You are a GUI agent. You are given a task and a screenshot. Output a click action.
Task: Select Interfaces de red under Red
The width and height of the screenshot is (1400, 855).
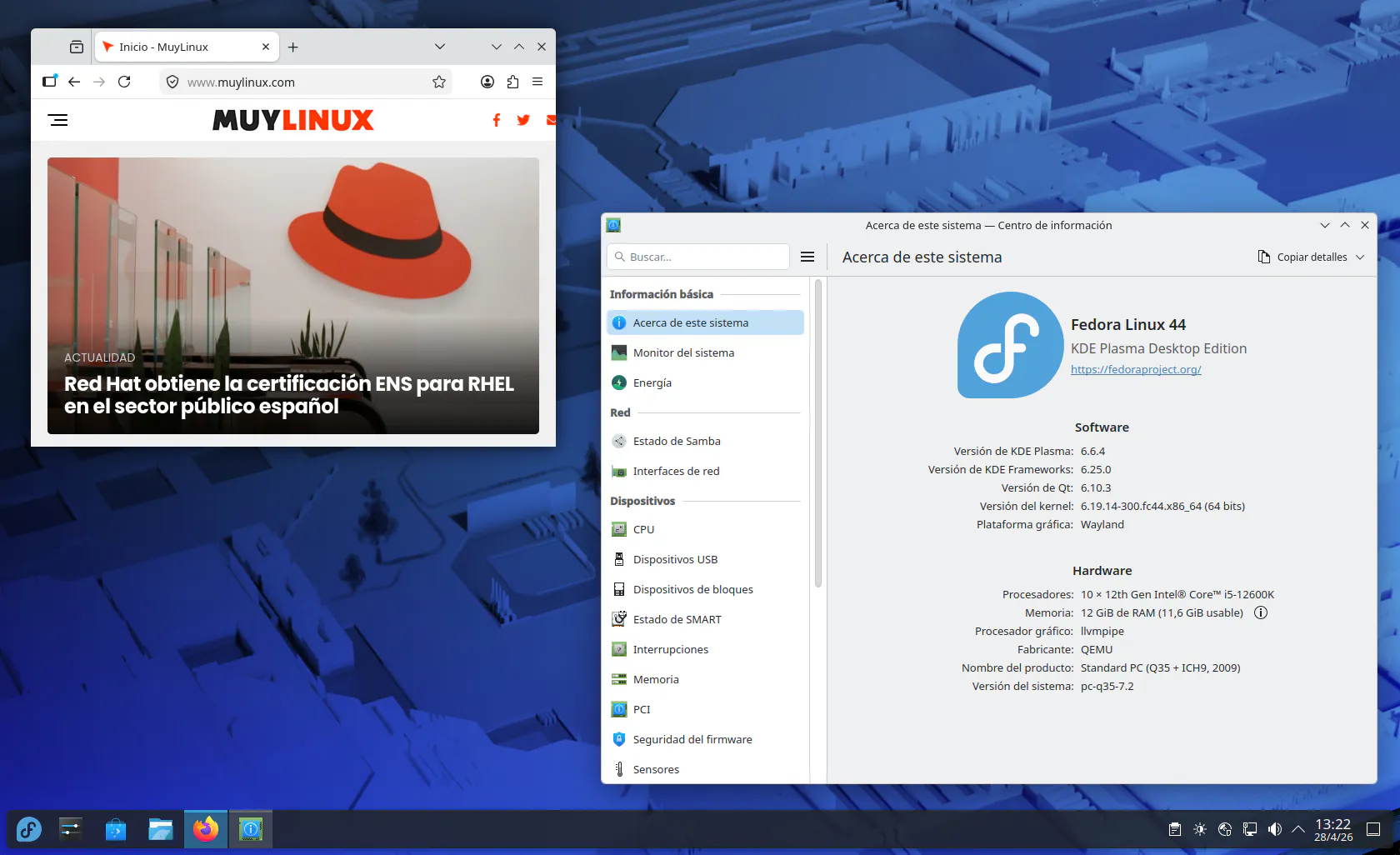[x=676, y=471]
